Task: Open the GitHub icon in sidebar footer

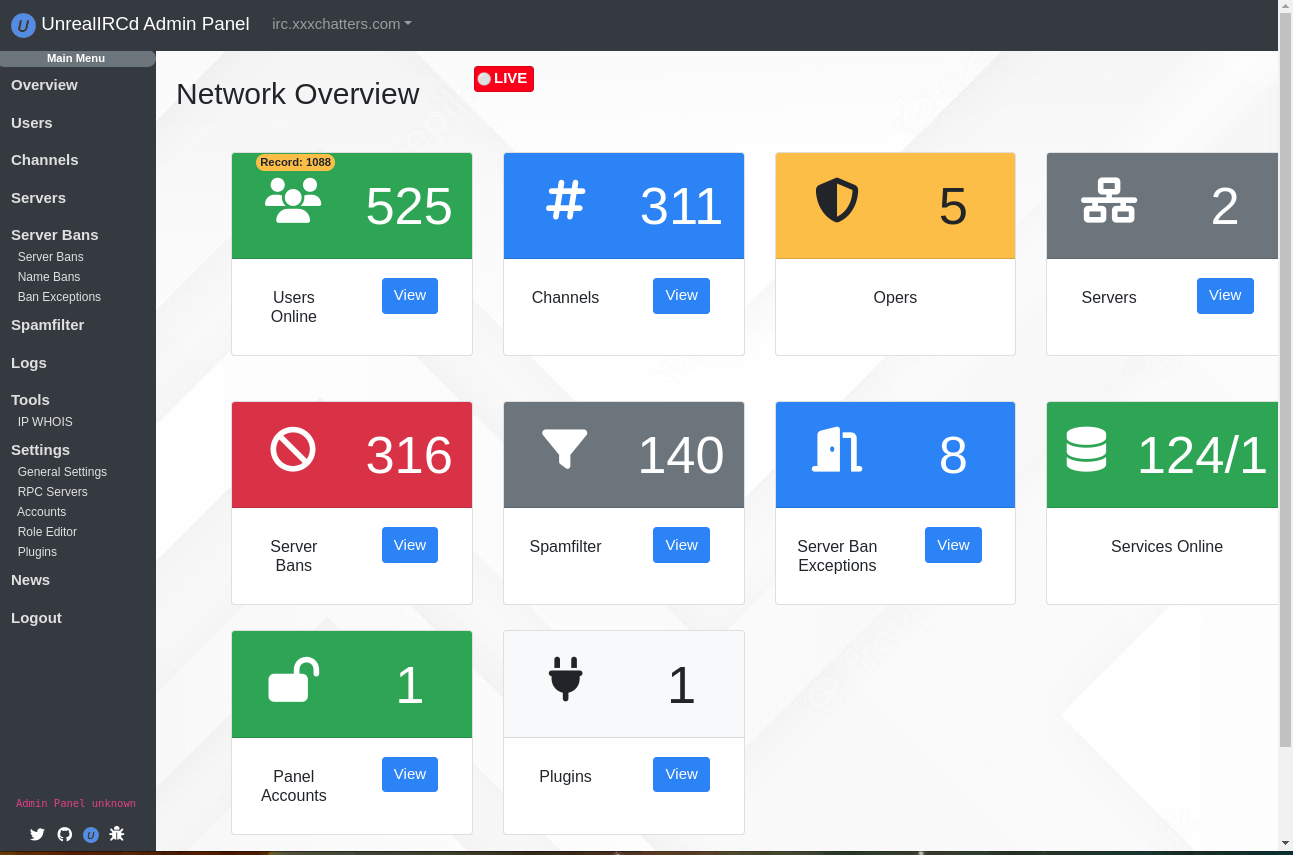Action: tap(64, 834)
